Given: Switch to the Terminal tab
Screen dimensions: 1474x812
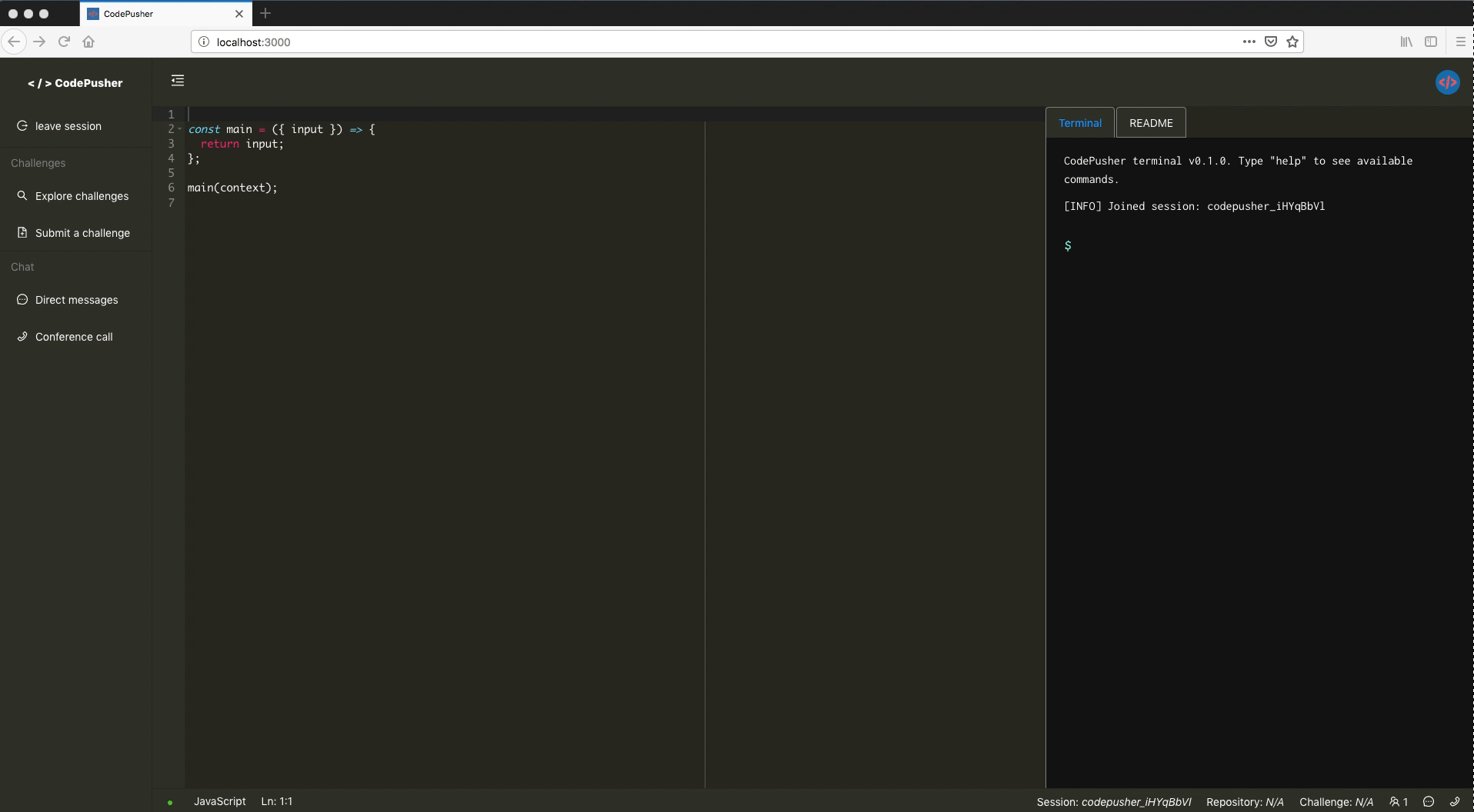Looking at the screenshot, I should [1079, 123].
